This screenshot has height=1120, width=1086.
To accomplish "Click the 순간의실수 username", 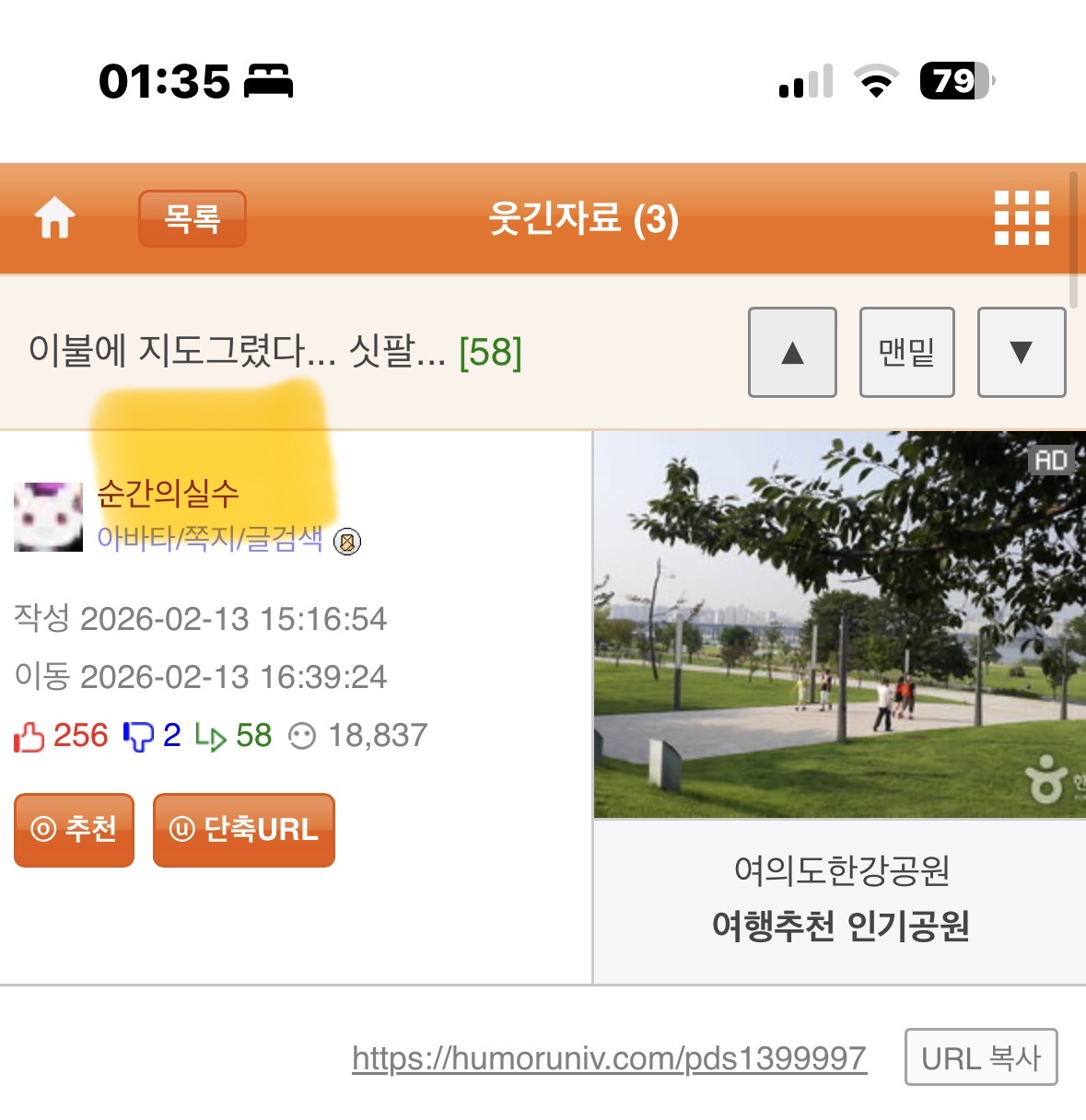I will tap(168, 494).
